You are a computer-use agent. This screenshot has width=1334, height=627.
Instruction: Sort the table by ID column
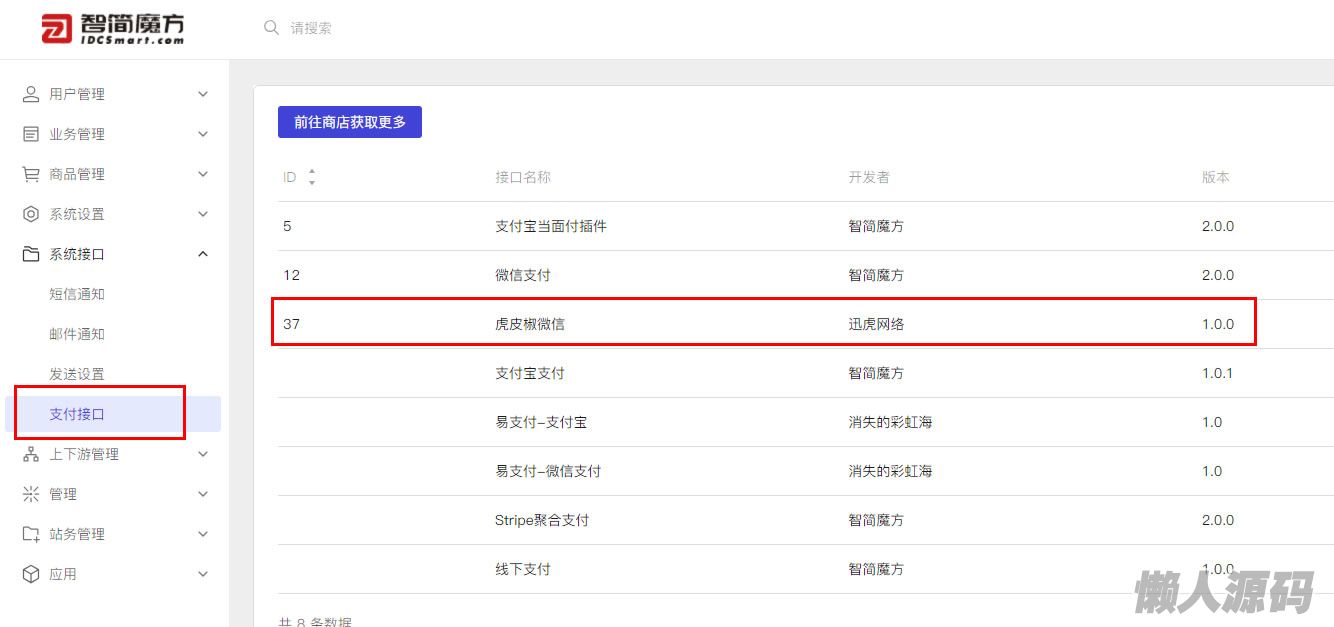312,177
